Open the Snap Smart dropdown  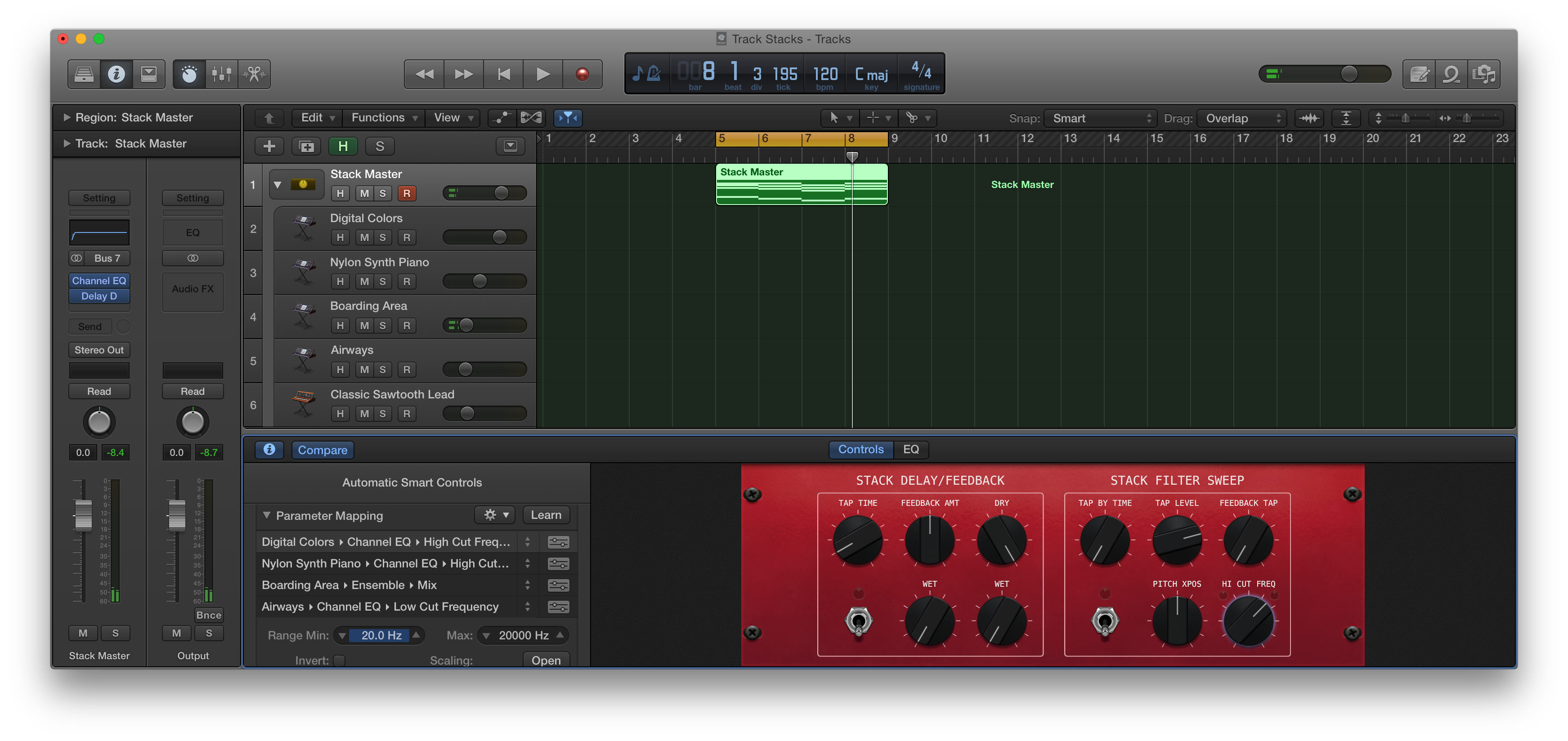point(1100,118)
